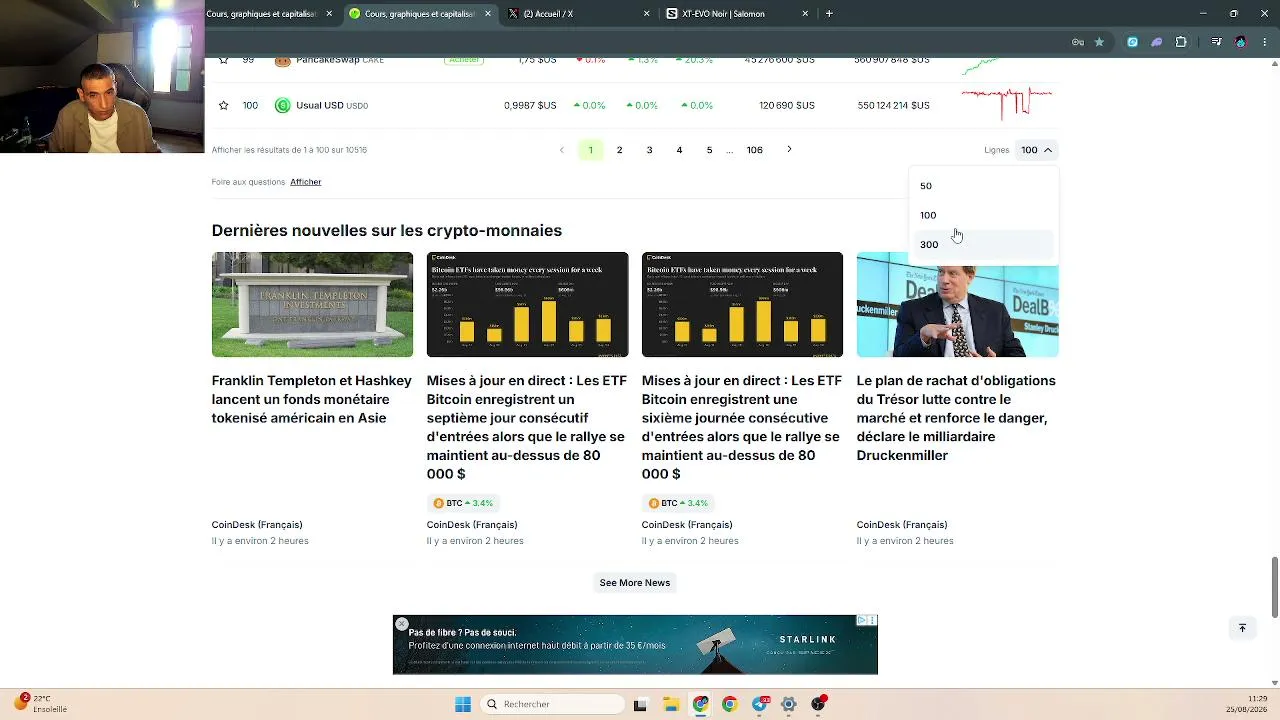Screen dimensions: 1280x720
Task: Click BTC tag under sixième journée article
Action: [678, 503]
